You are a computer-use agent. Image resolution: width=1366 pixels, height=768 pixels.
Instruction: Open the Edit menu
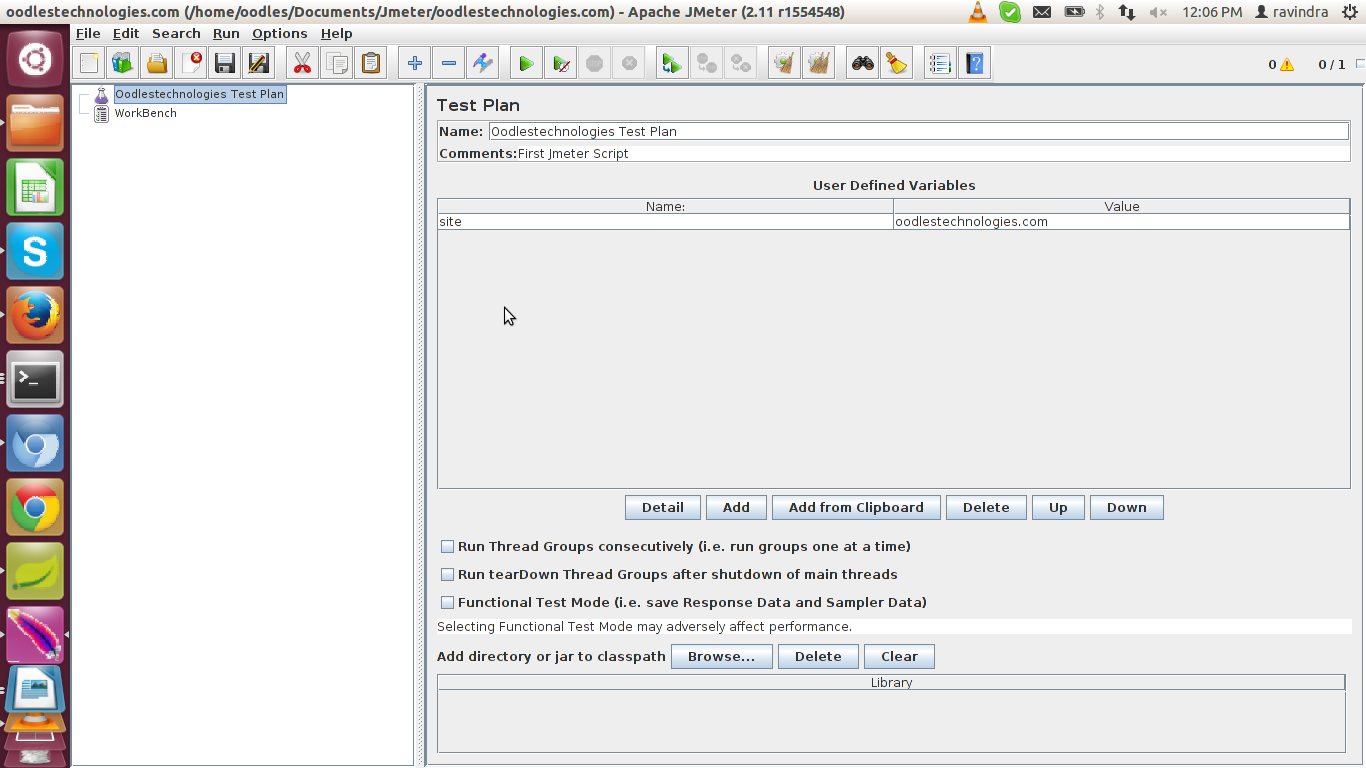click(x=126, y=34)
